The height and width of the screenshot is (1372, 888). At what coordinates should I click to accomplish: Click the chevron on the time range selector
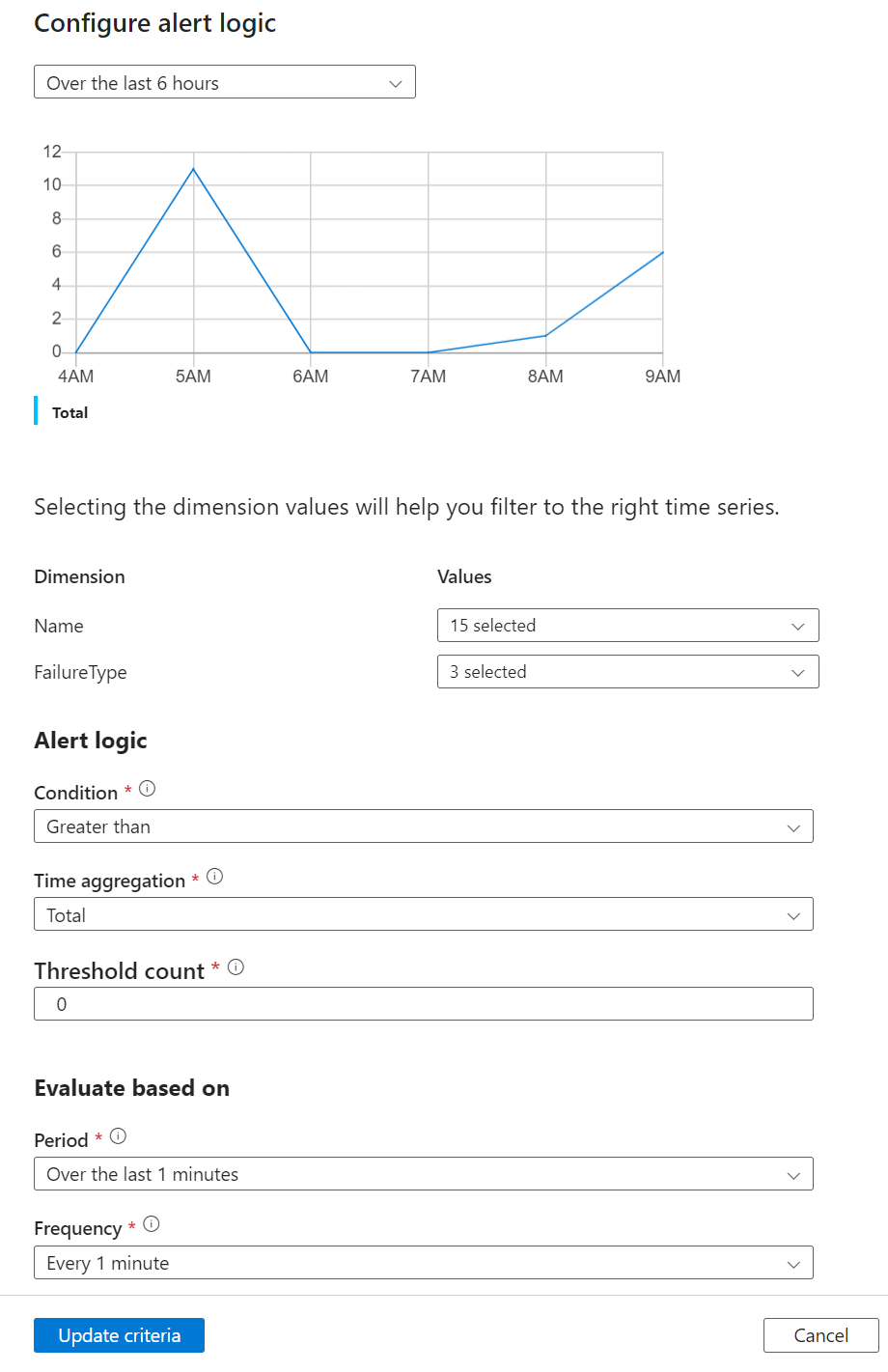click(395, 83)
